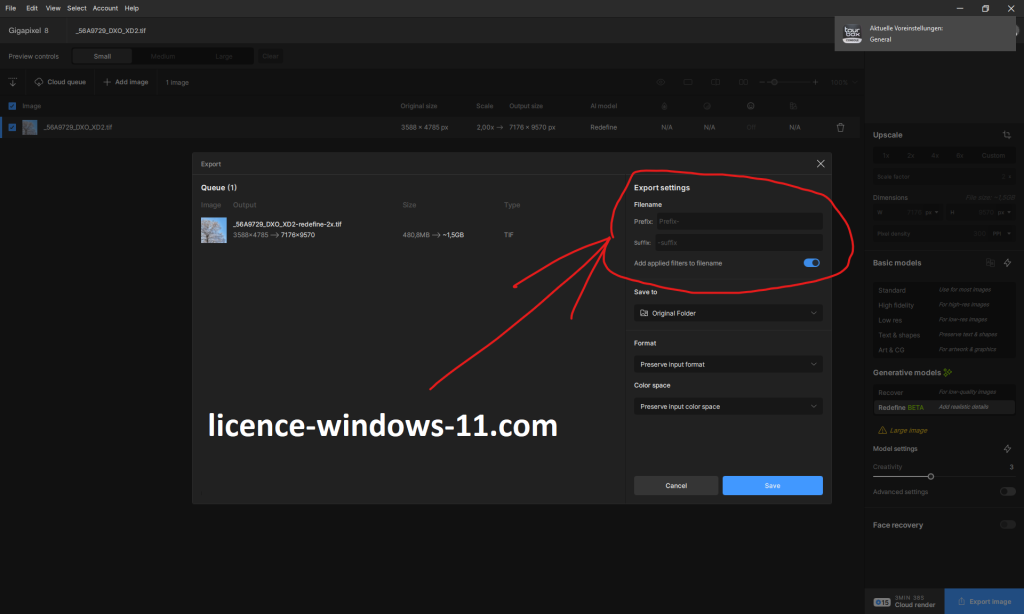Expand the Format dropdown
1024x614 pixels.
tap(728, 364)
